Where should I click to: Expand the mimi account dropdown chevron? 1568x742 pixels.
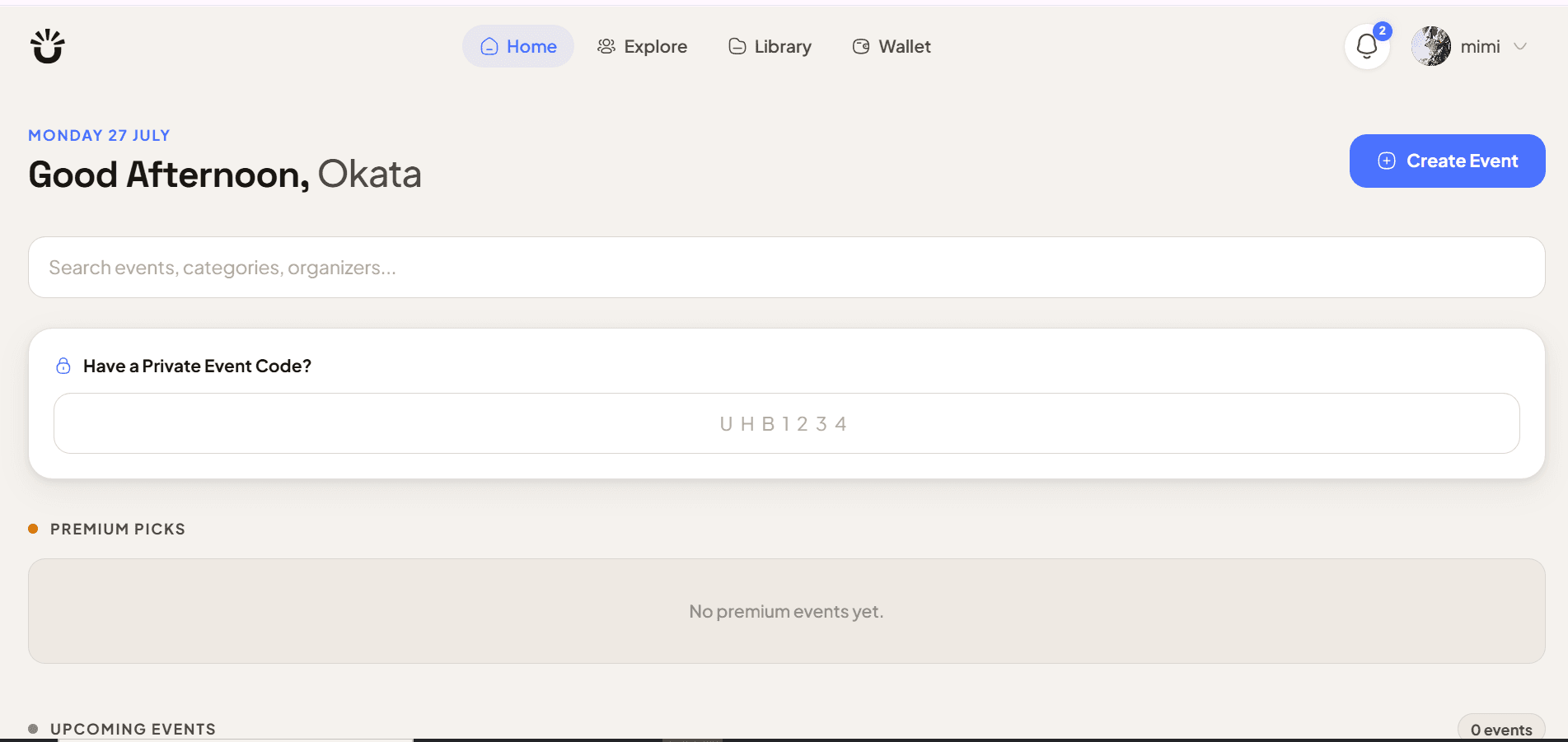1521,46
